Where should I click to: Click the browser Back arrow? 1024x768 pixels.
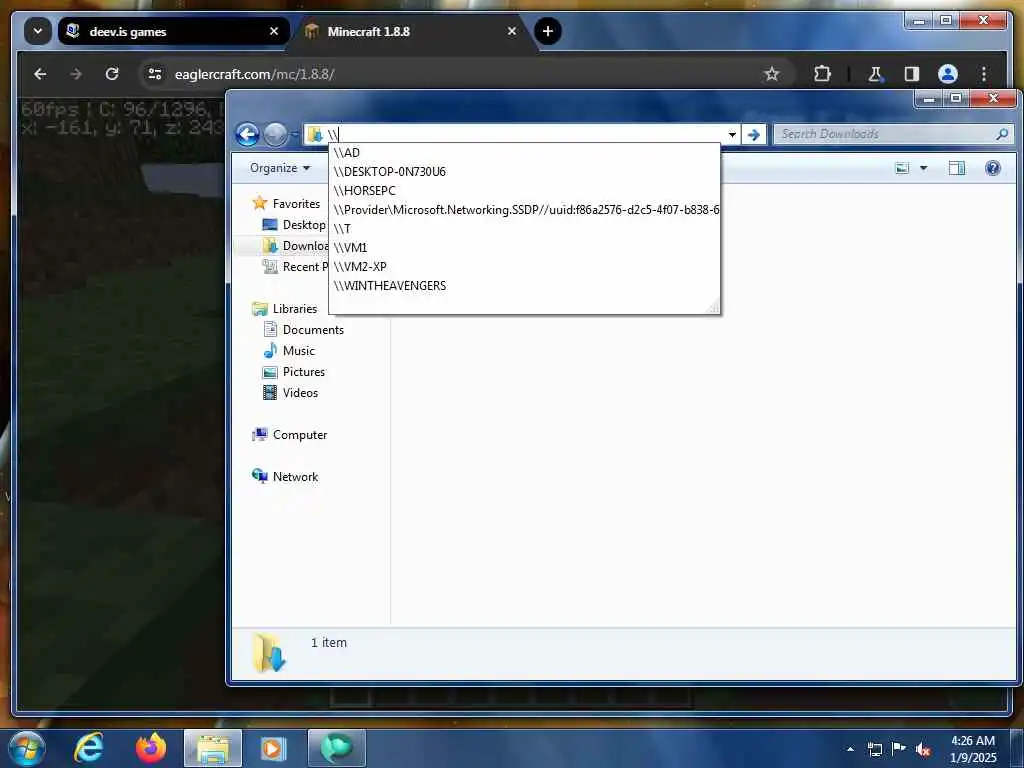coord(40,74)
